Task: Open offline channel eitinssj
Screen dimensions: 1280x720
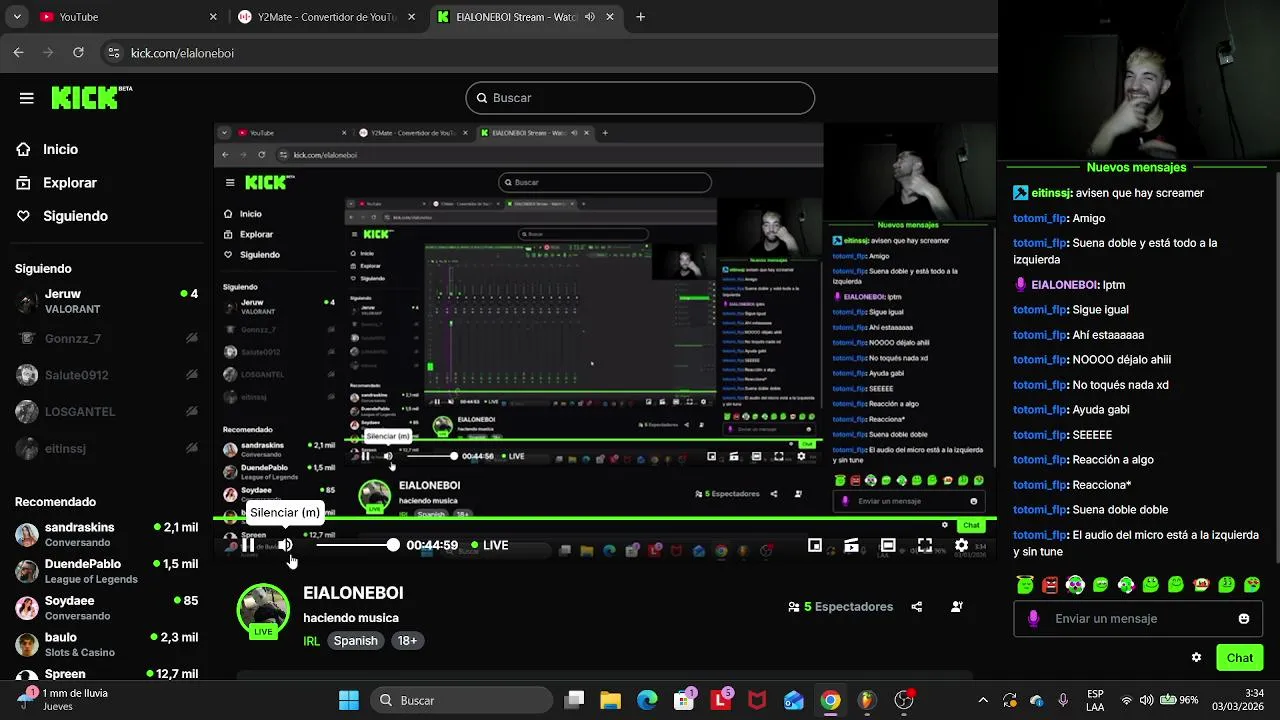Action: 105,449
